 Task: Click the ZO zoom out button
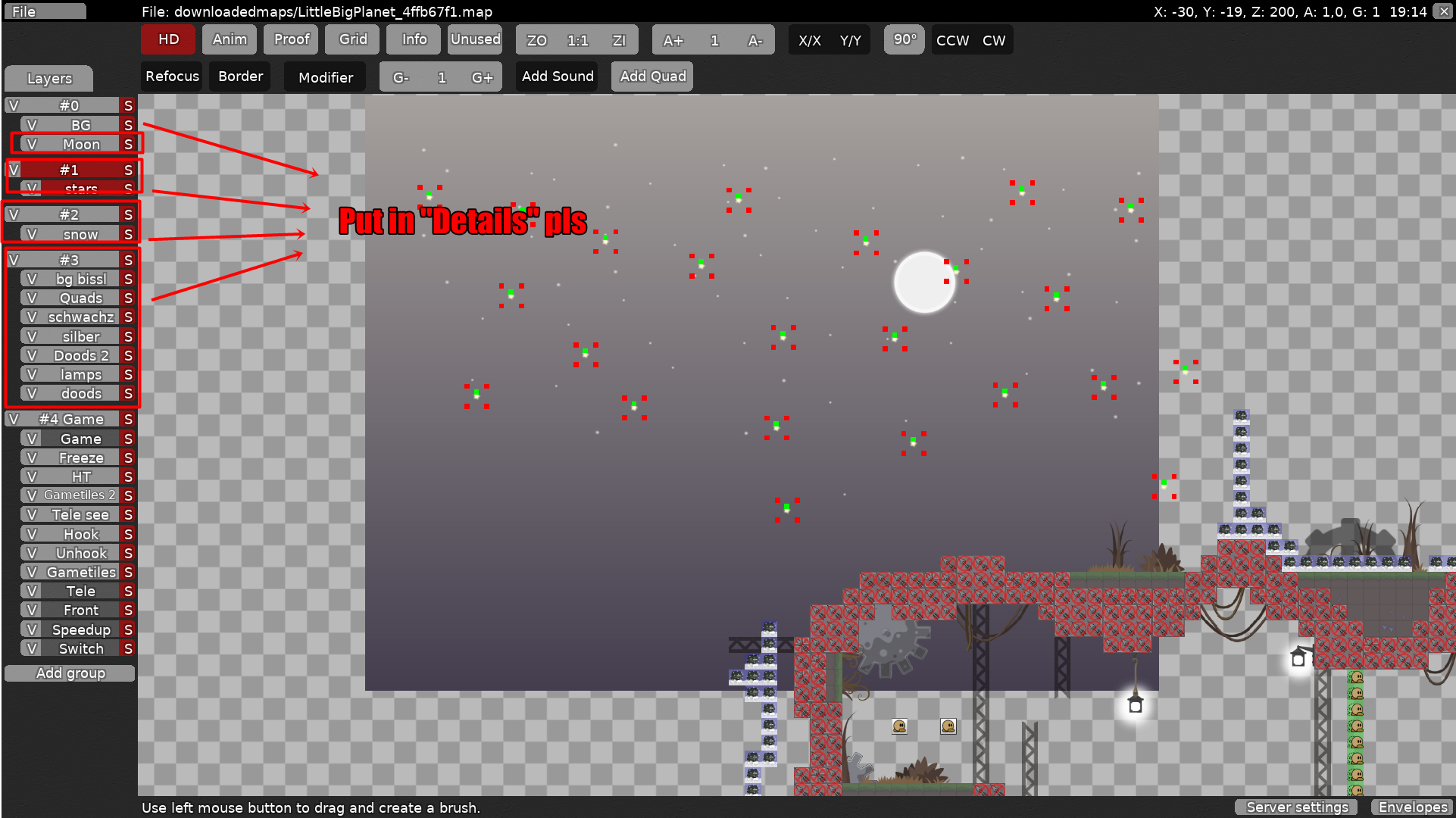(536, 40)
